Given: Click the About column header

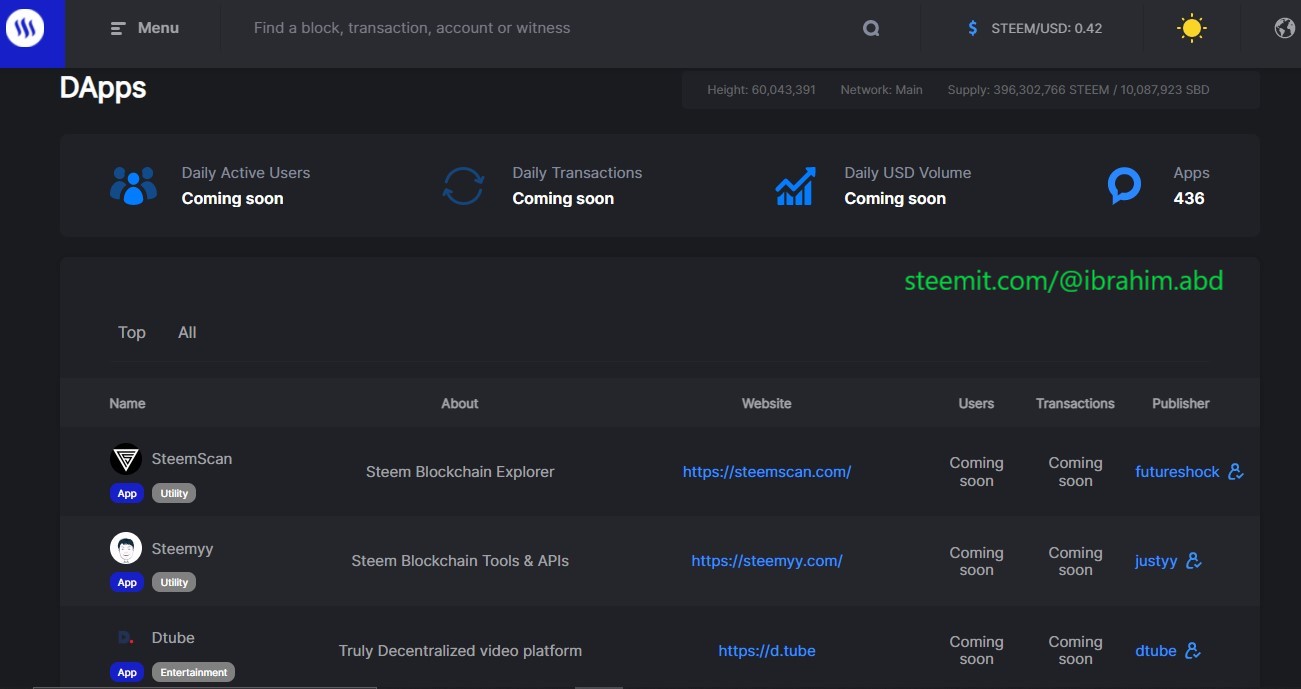Looking at the screenshot, I should coord(460,403).
